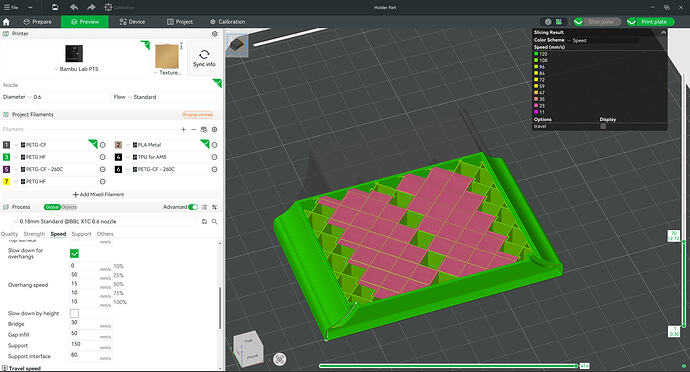Open the filament settings gear icon
Image resolution: width=690 pixels, height=372 pixels.
(215, 129)
